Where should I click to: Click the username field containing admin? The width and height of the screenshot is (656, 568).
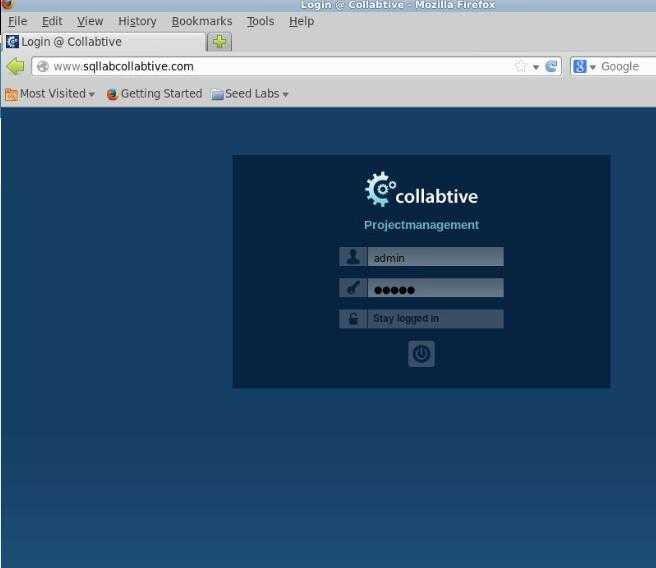[x=435, y=256]
